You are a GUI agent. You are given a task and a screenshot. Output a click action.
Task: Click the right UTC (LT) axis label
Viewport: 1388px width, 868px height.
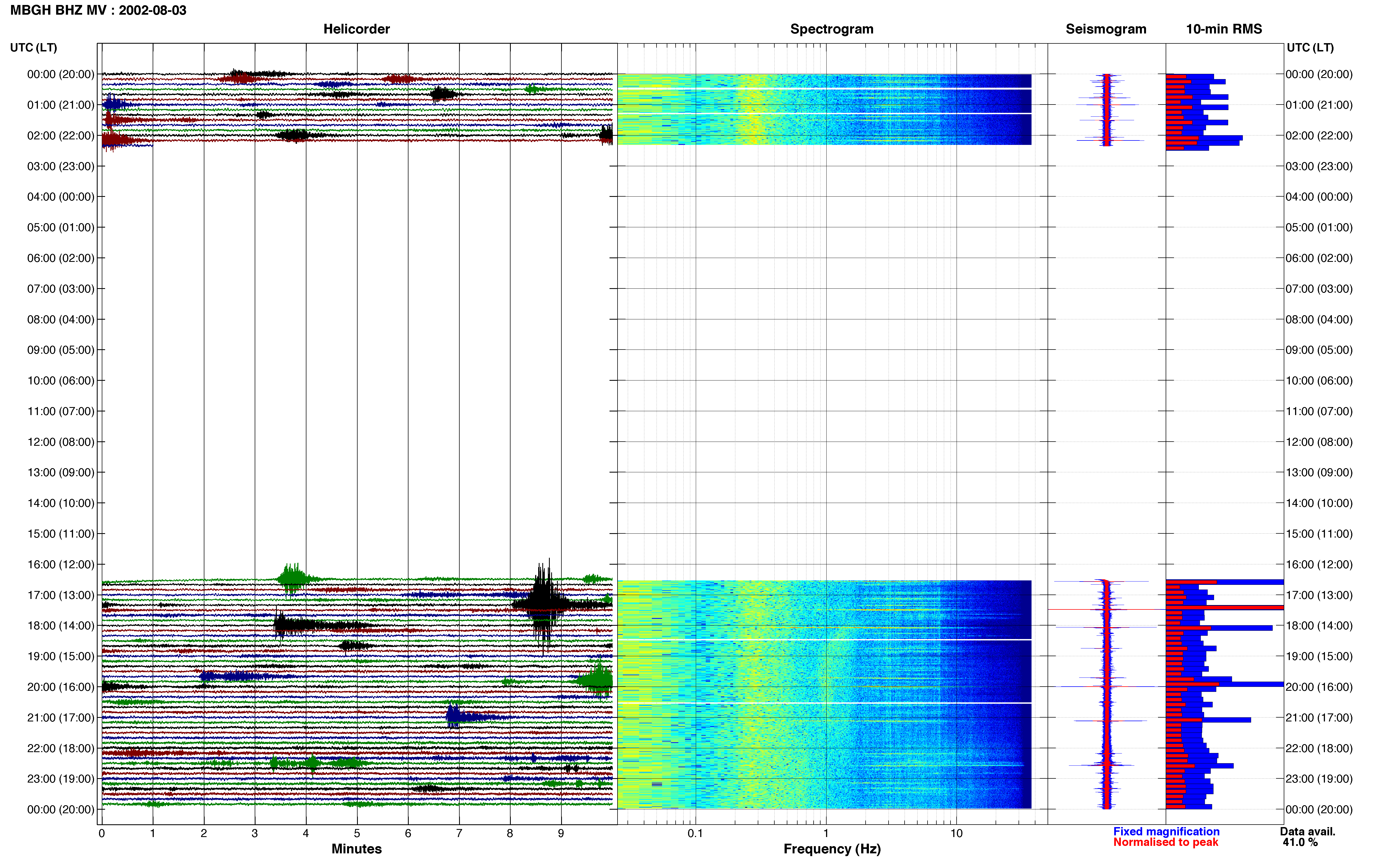1310,48
